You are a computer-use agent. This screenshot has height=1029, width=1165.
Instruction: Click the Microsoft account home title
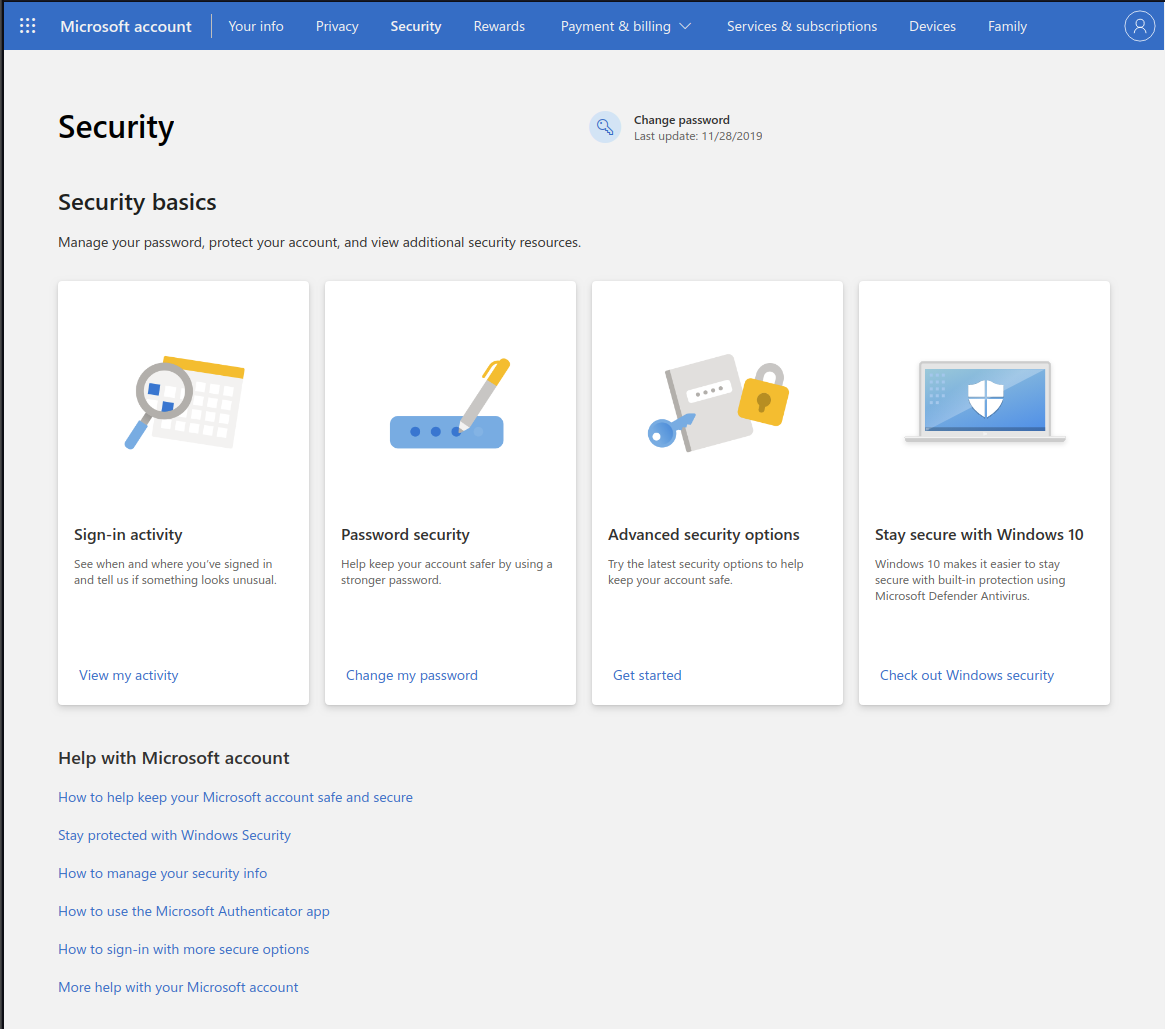(x=126, y=26)
